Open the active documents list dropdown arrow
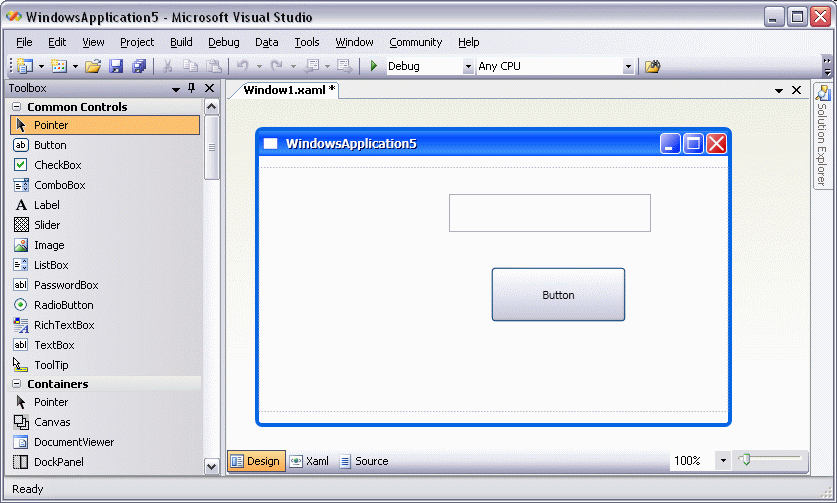 point(779,90)
